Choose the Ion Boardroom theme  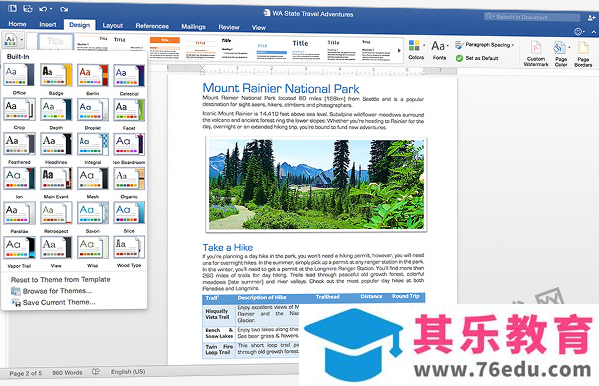click(129, 144)
